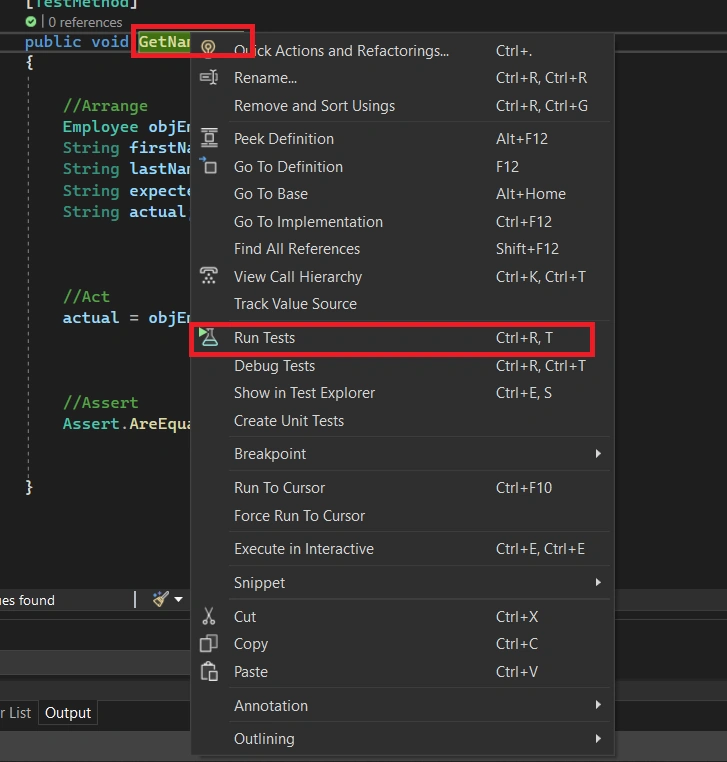Click the Paste clipboard icon

pyautogui.click(x=209, y=672)
